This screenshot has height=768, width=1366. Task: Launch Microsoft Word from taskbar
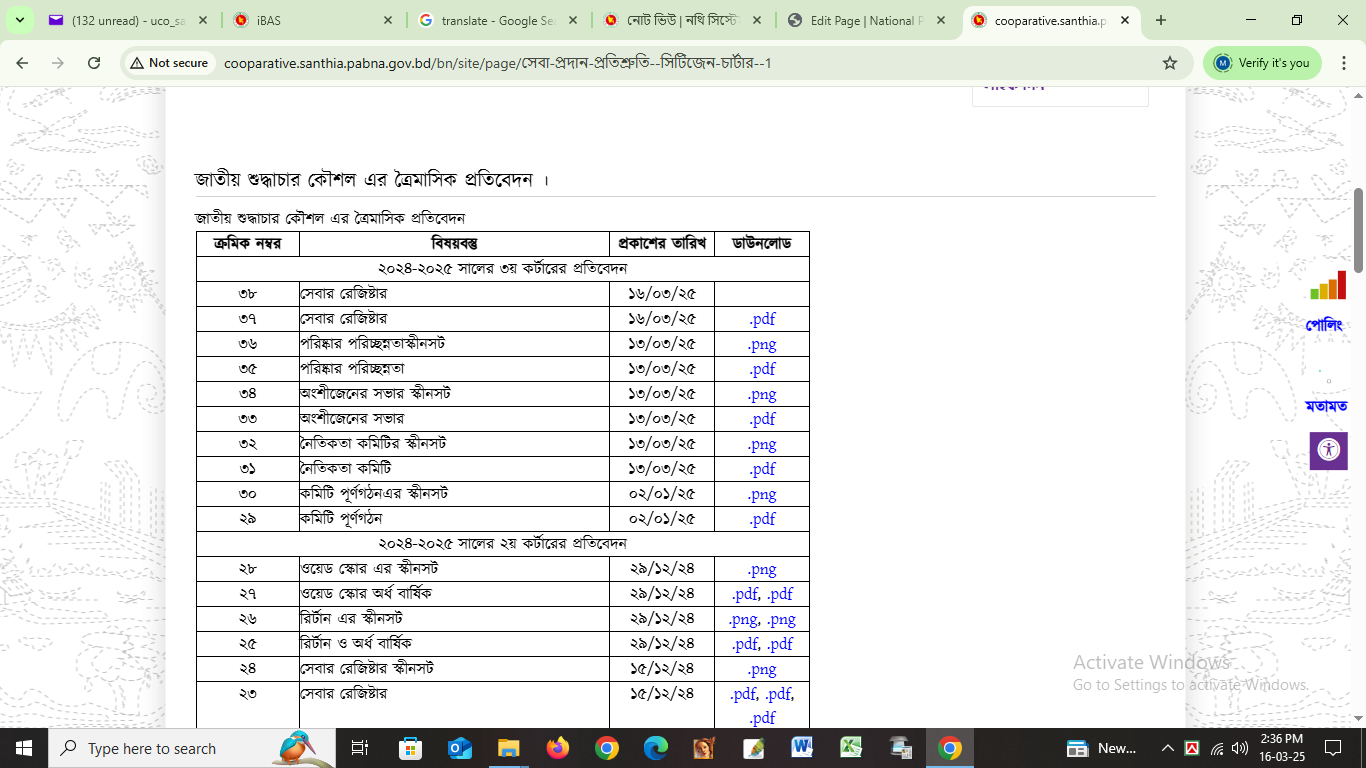802,748
